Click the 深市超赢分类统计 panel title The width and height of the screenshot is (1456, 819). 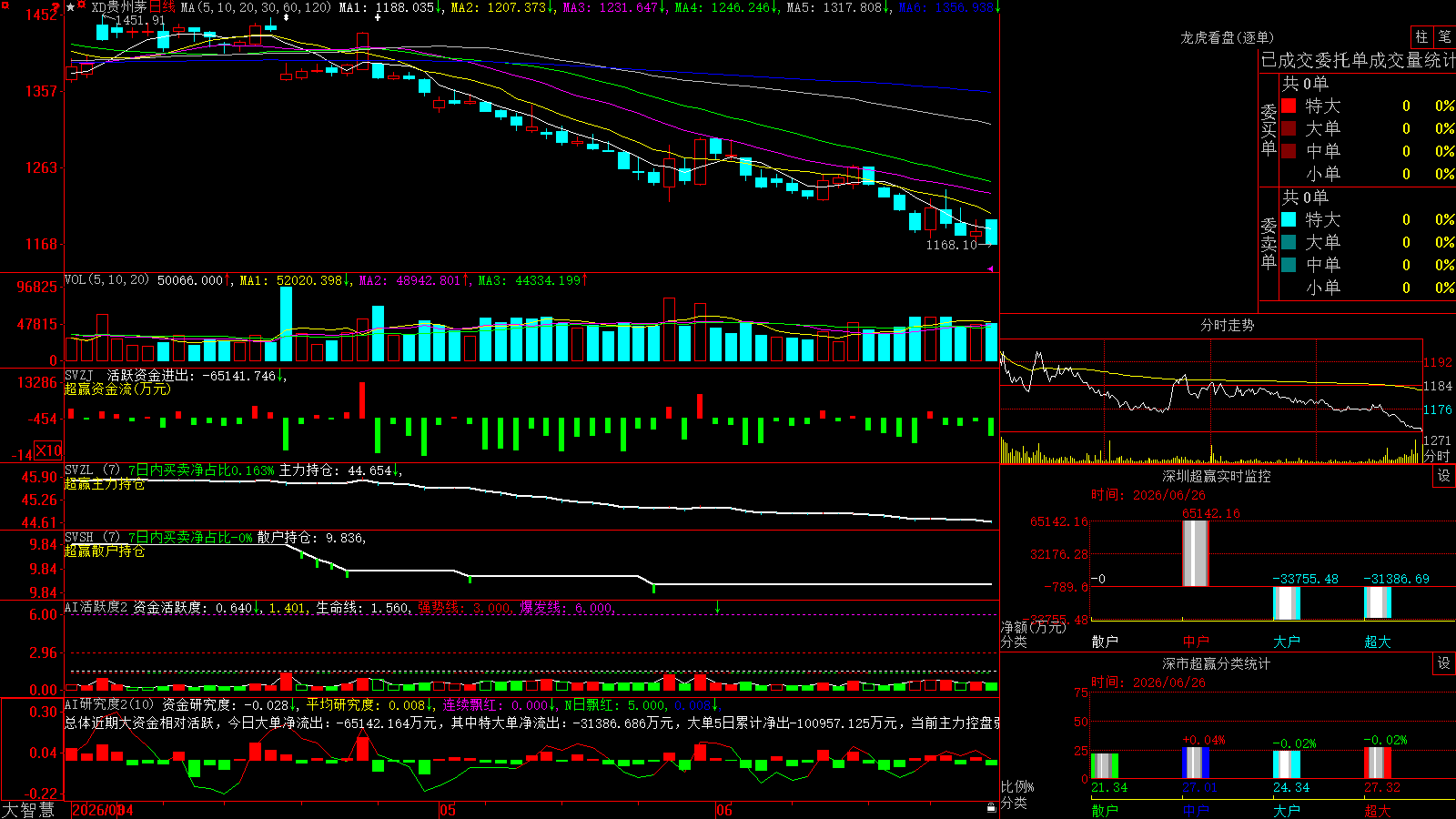point(1216,663)
